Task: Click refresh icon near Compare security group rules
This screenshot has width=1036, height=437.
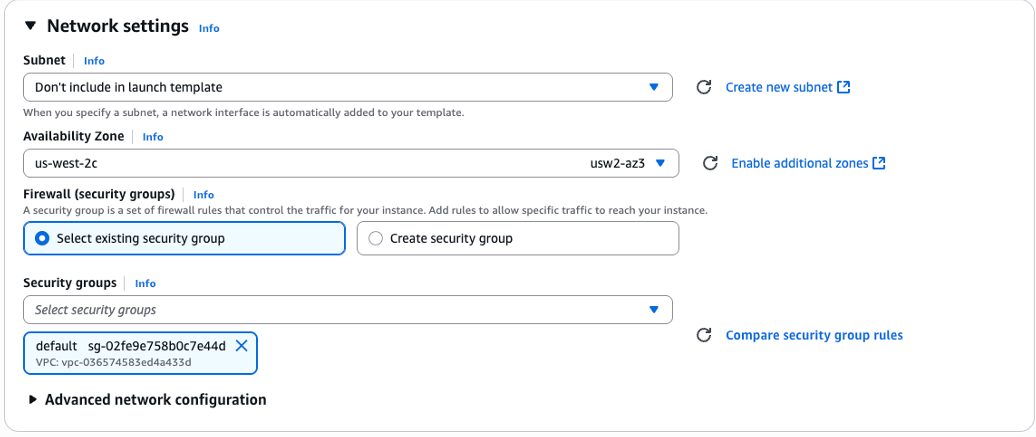Action: 703,335
